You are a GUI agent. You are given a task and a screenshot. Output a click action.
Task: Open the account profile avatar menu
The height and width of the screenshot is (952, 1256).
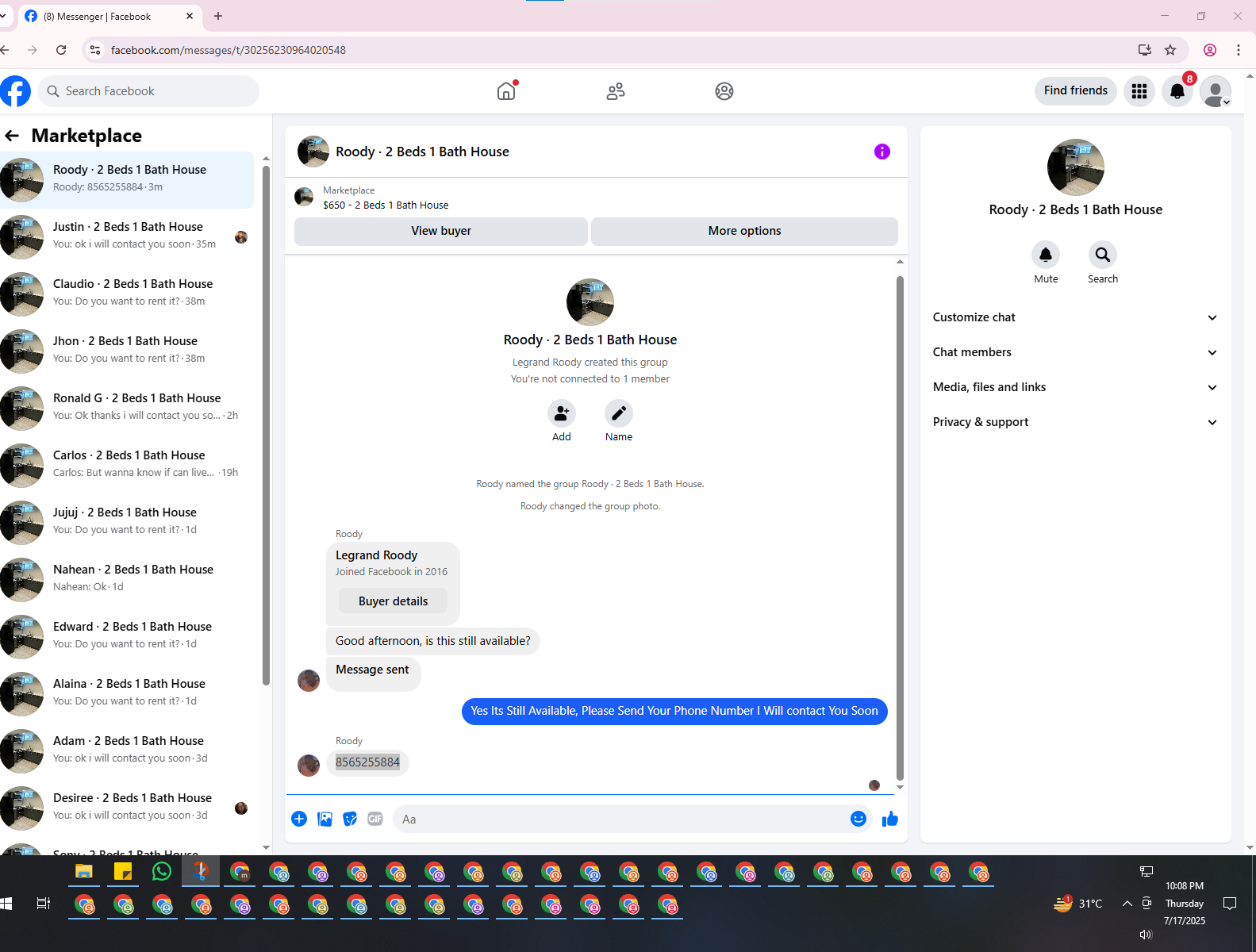(1216, 91)
